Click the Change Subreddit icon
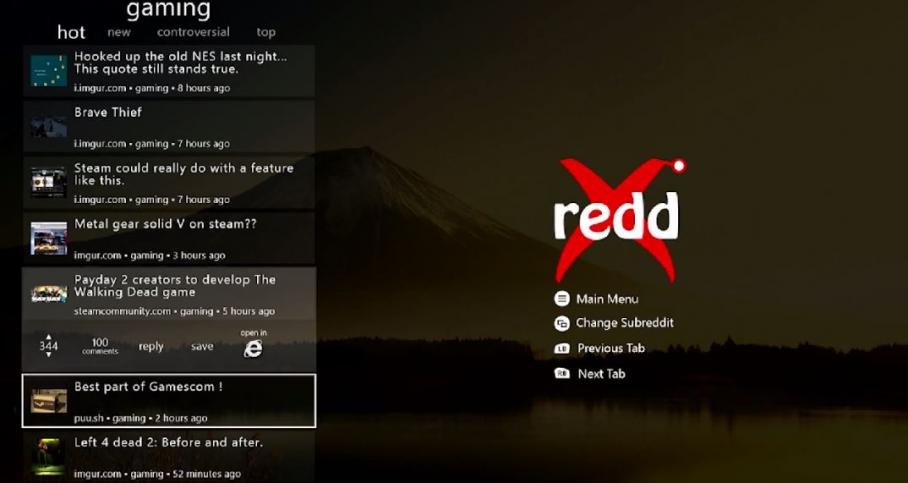This screenshot has height=483, width=908. pos(562,323)
